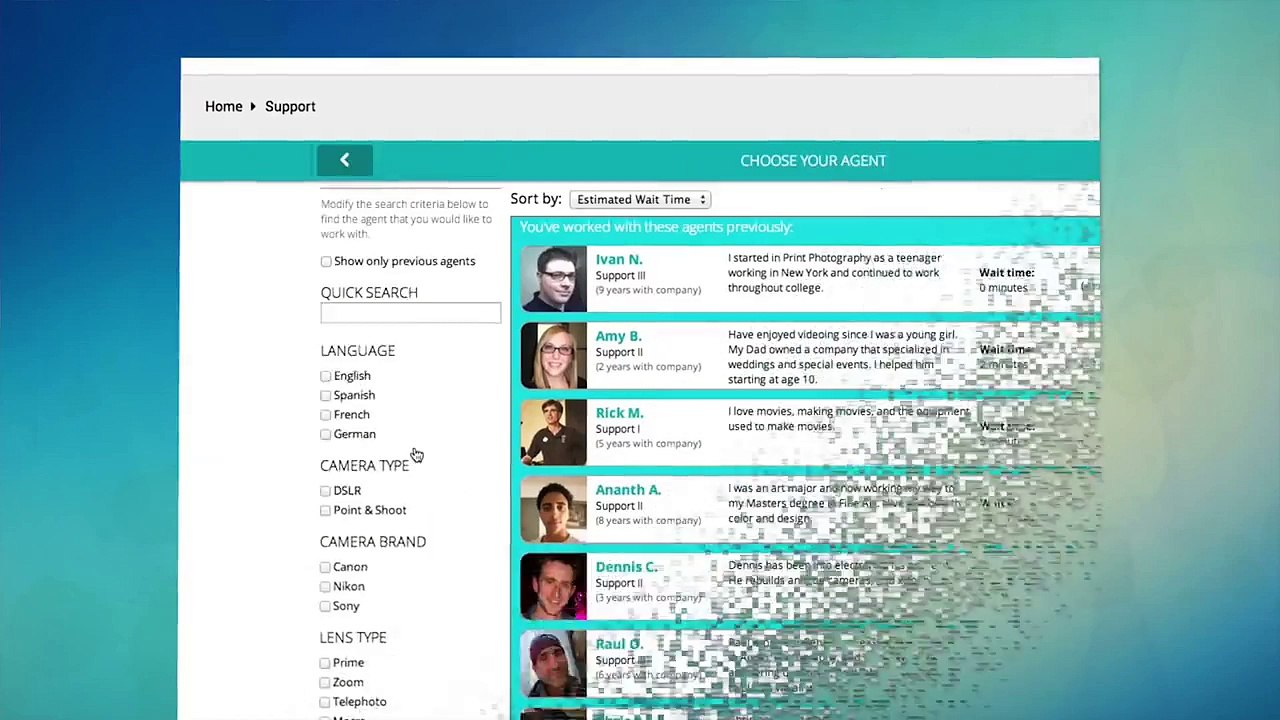Click the LENS TYPE section heading
Image resolution: width=1280 pixels, height=720 pixels.
353,638
